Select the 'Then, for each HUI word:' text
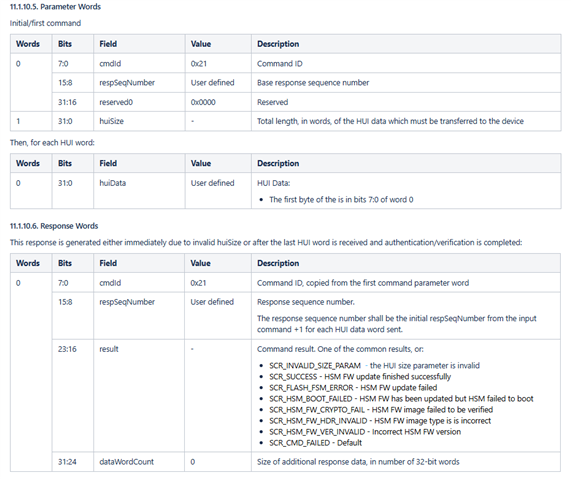Screen dimensions: 571x479 (52, 142)
